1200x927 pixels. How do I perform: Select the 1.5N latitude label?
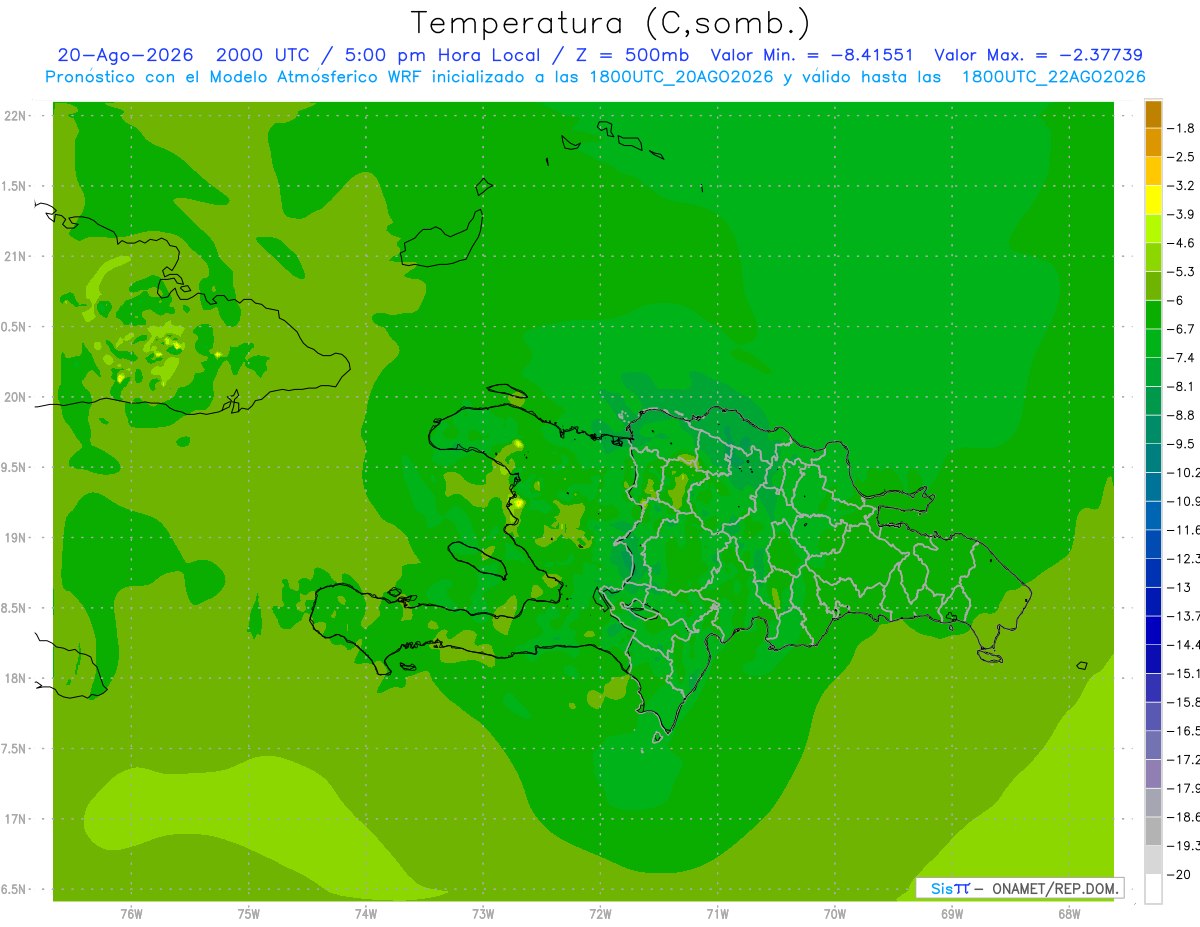click(13, 186)
